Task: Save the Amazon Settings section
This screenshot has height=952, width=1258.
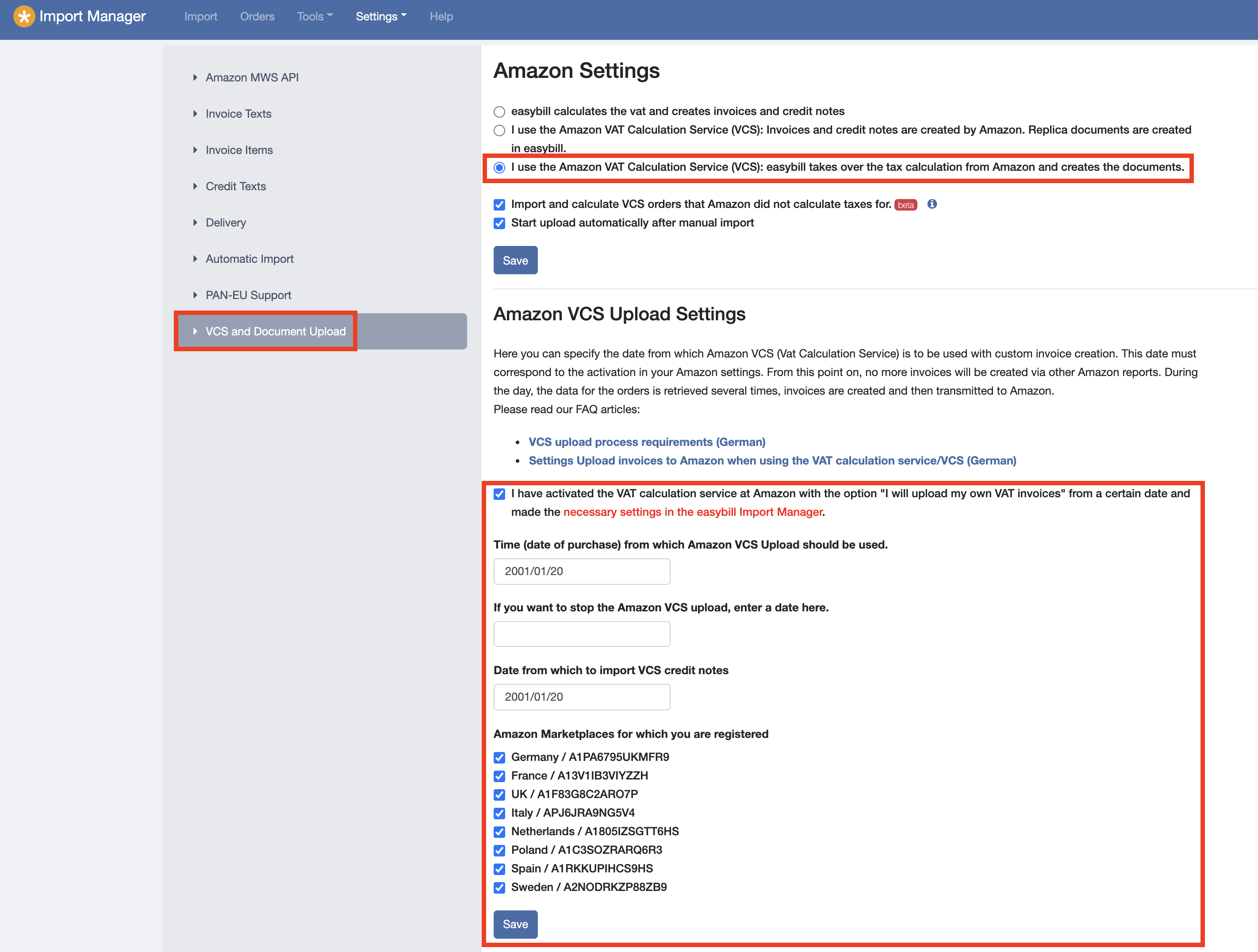Action: 515,261
